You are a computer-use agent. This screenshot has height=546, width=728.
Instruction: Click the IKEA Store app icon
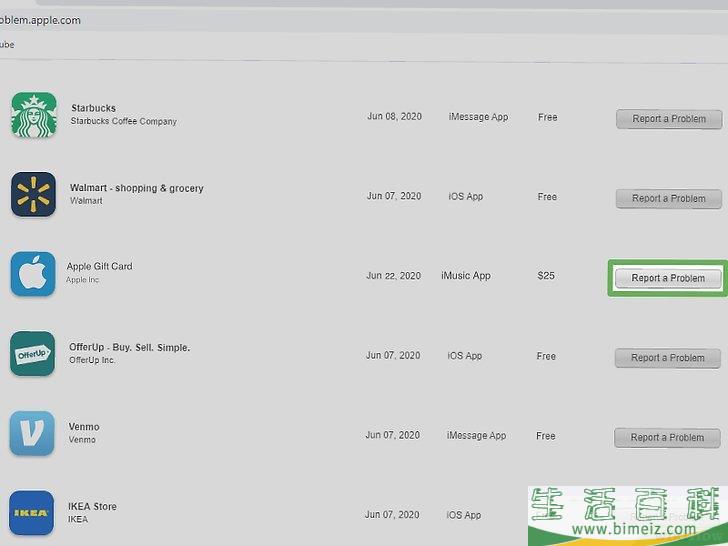[32, 513]
